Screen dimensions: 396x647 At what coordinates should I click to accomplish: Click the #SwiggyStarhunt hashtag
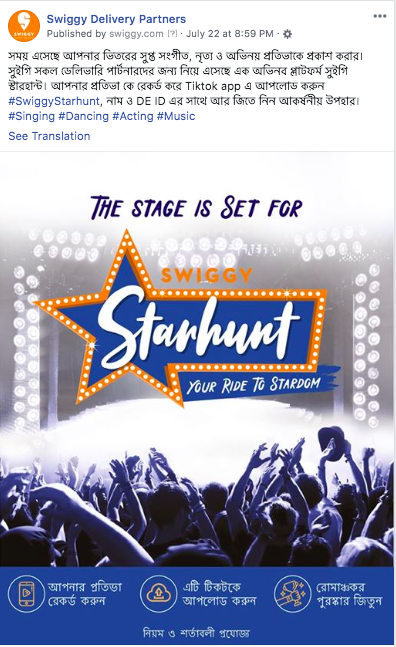tap(54, 101)
